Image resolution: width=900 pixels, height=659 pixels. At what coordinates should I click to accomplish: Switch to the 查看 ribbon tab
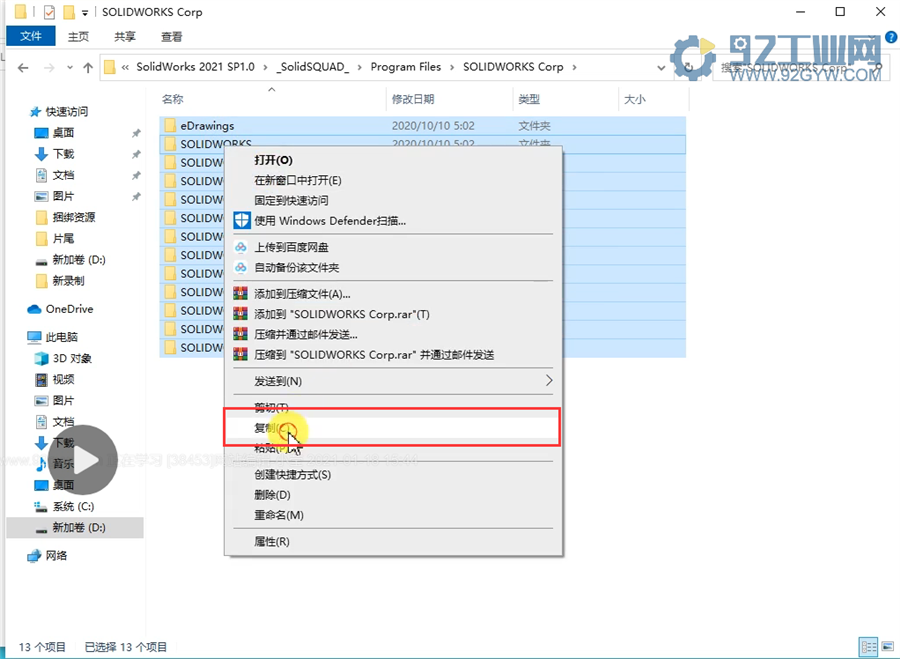tap(171, 37)
